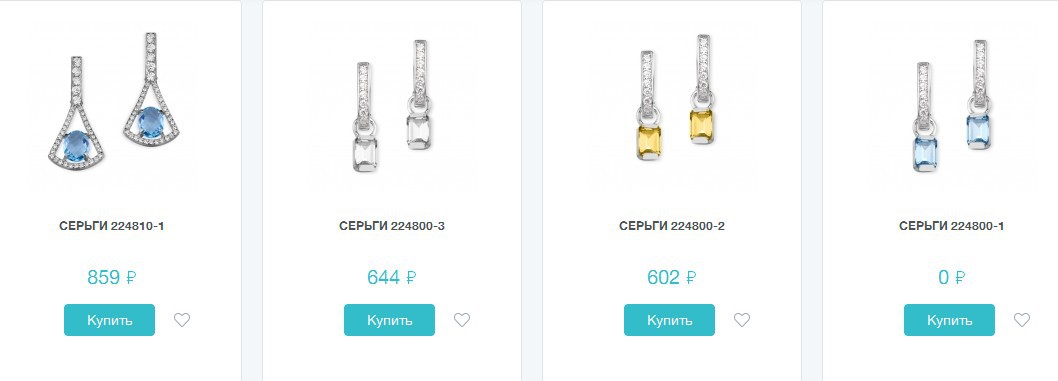Click Купить under the 644 ₽ price
Screen dimensions: 1058x381
[389, 320]
